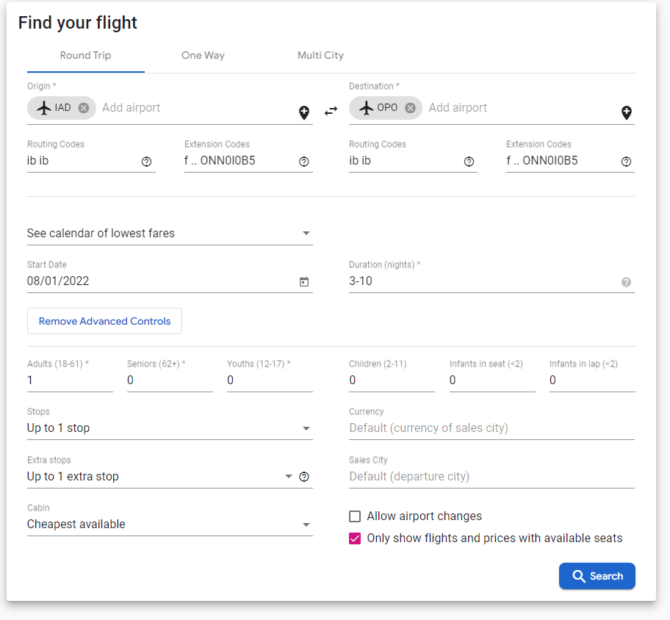Enable Allow airport changes checkbox
The image size is (670, 620).
coord(355,516)
